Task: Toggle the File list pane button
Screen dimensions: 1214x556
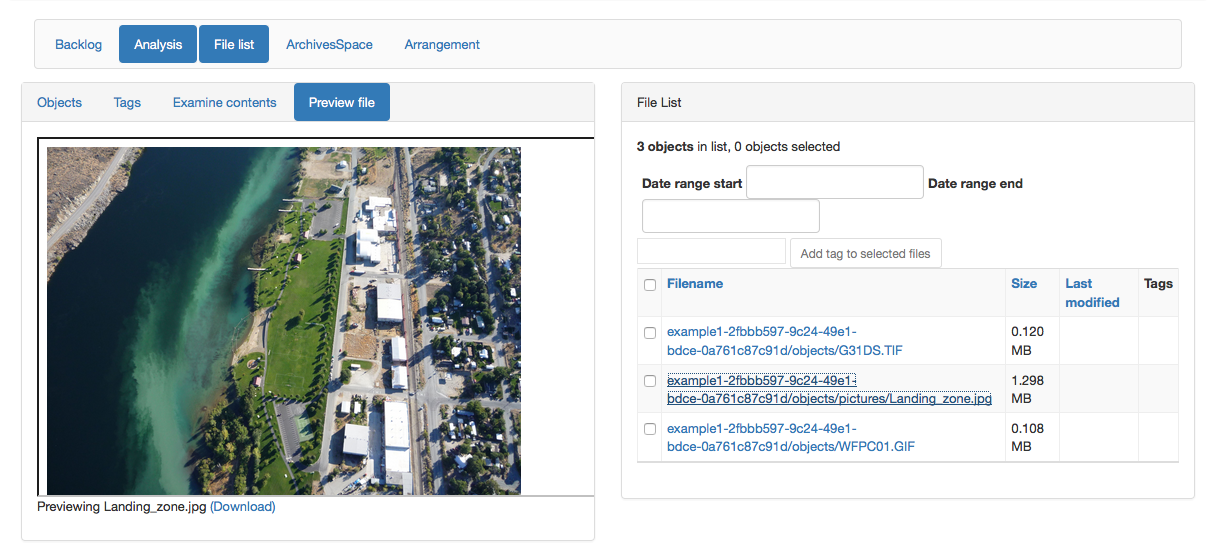Action: (234, 44)
